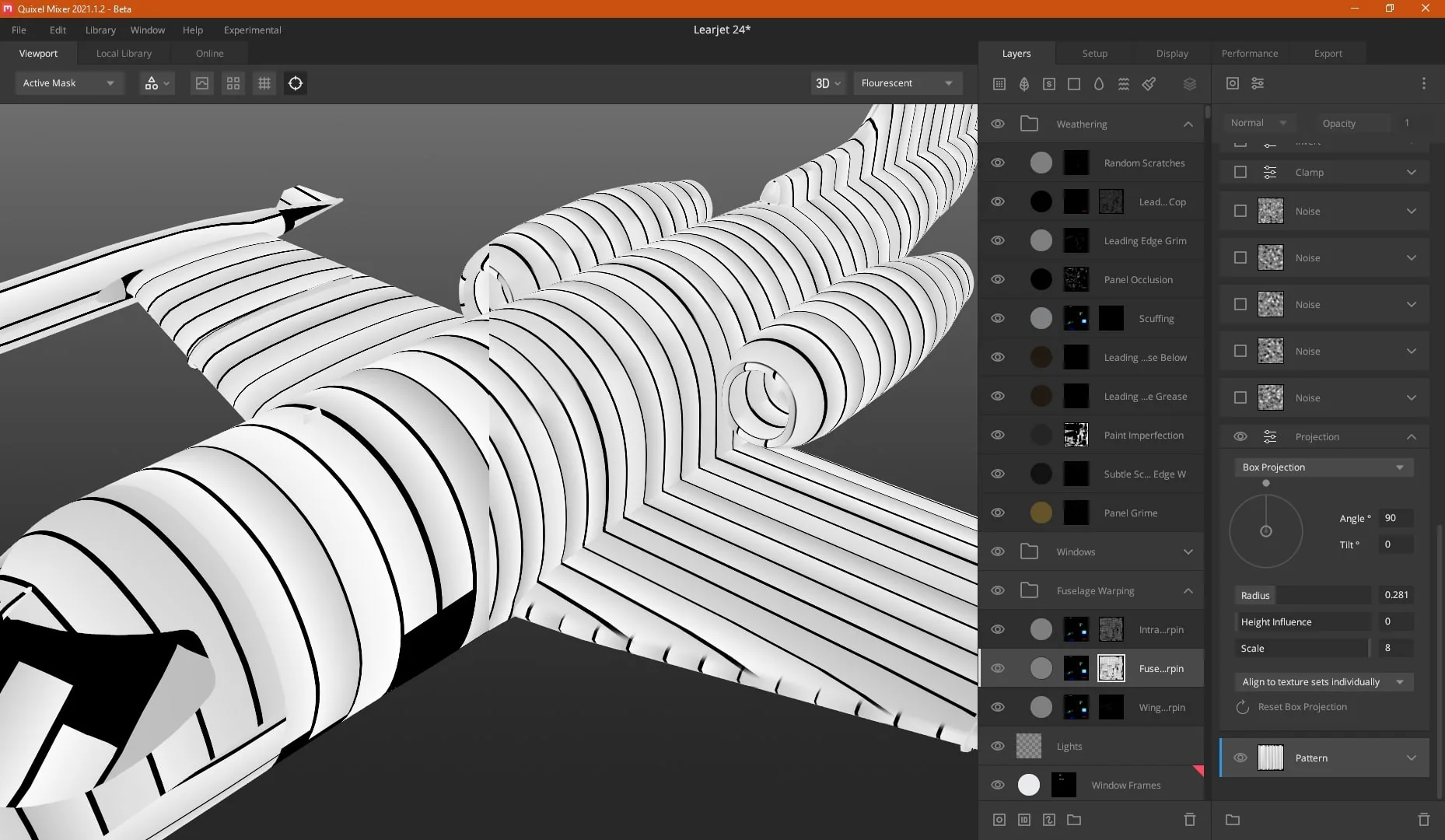The height and width of the screenshot is (840, 1445).
Task: Click the Scale value input field
Action: tap(1396, 648)
